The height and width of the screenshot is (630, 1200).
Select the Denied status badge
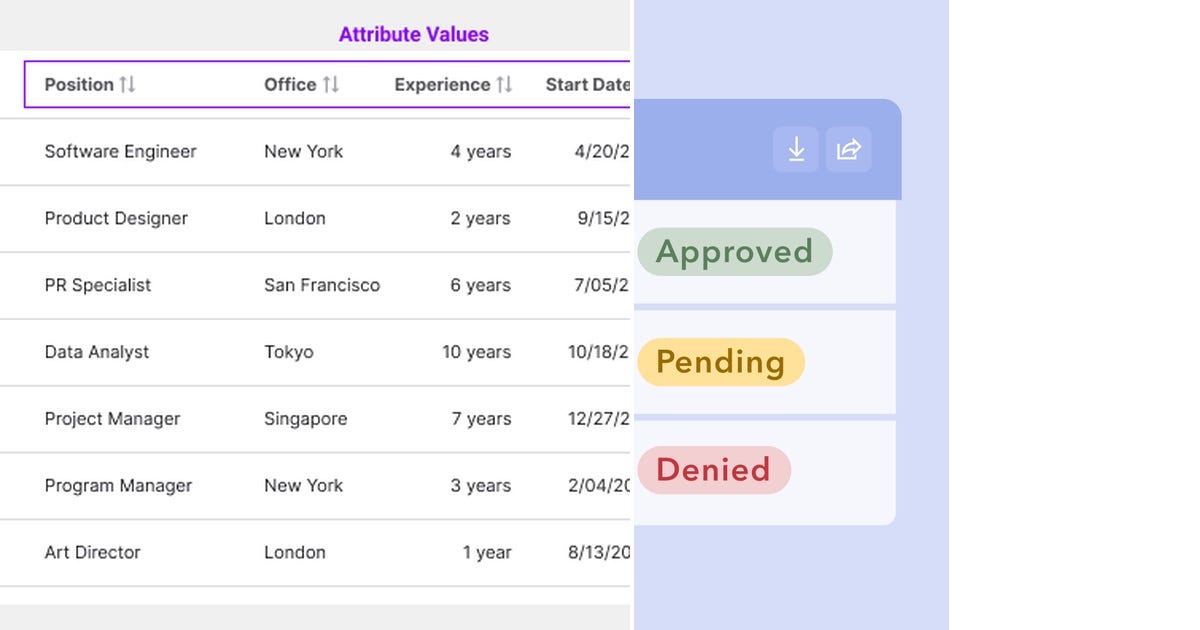click(x=713, y=470)
